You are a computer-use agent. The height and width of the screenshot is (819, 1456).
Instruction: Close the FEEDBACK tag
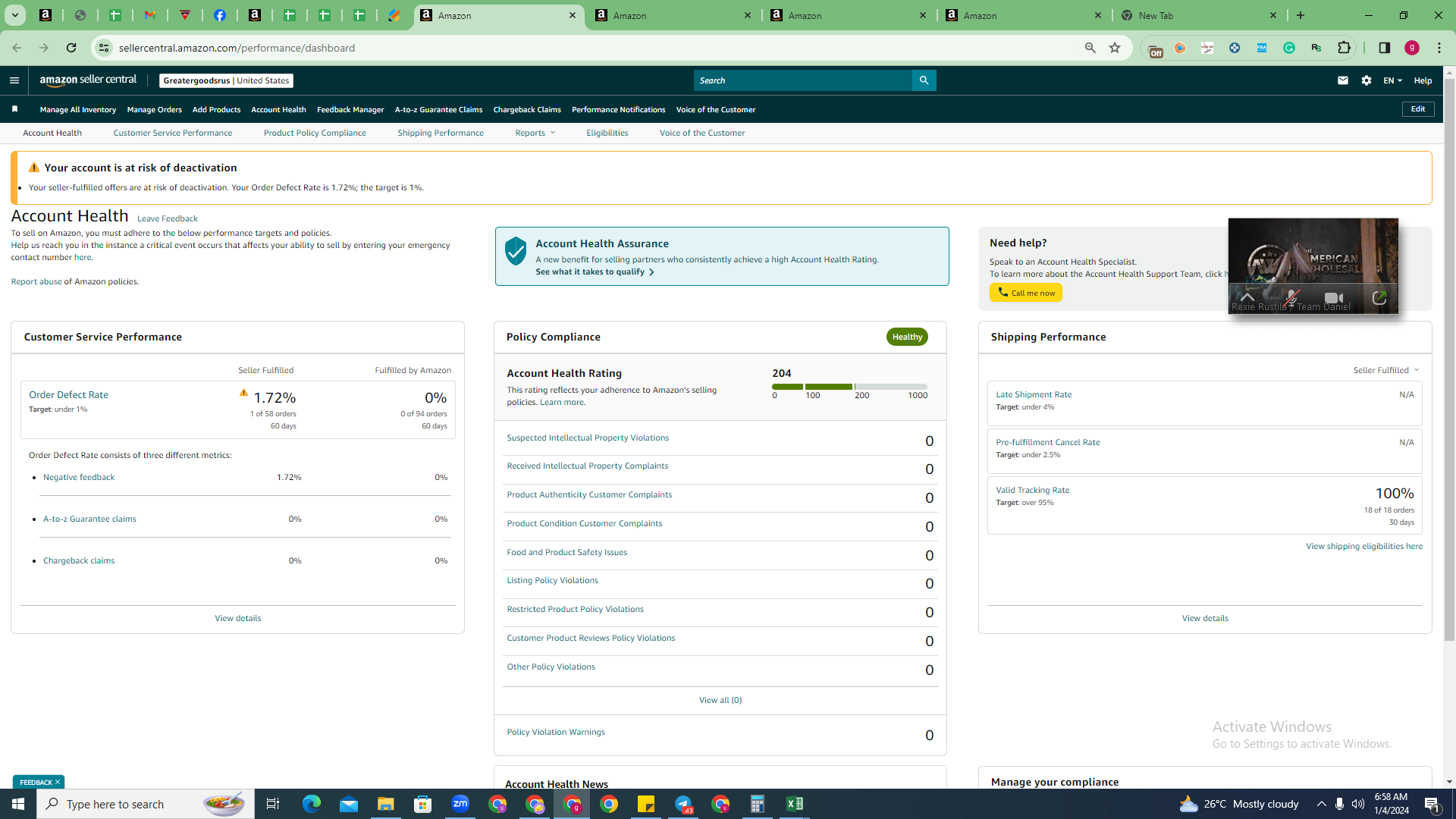pyautogui.click(x=58, y=782)
